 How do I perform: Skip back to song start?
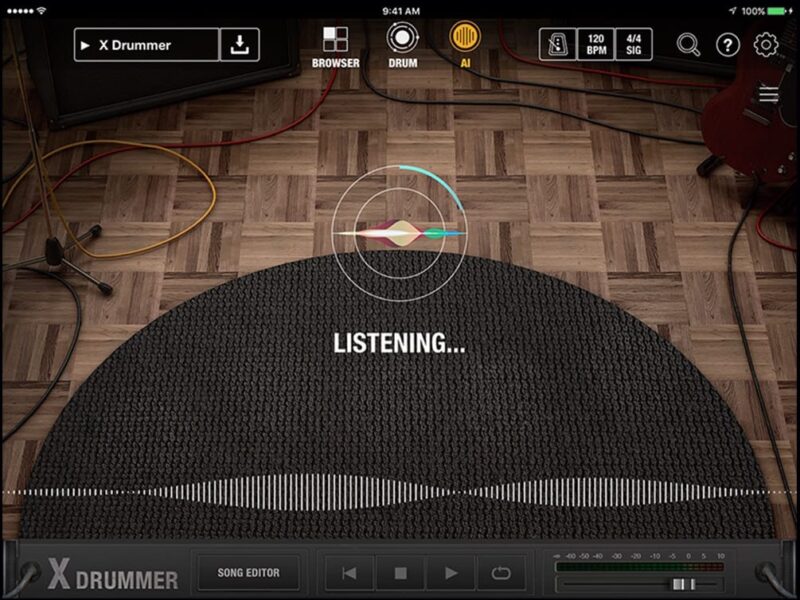point(349,573)
